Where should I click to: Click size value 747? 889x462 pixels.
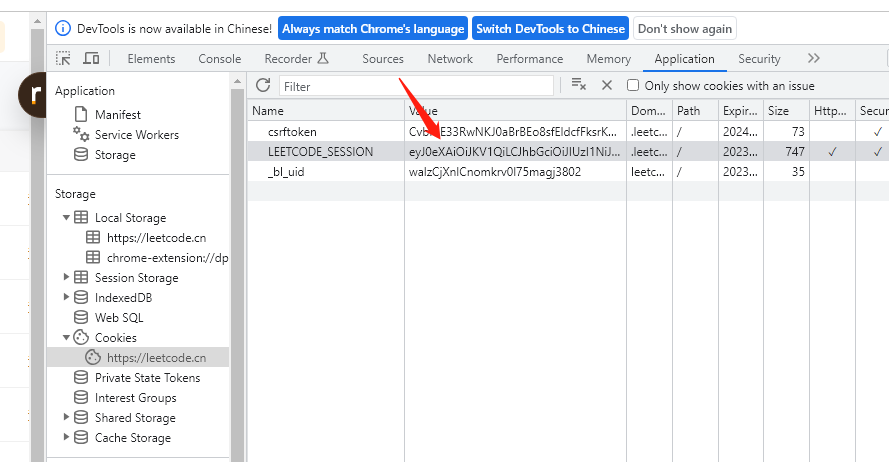tap(794, 151)
